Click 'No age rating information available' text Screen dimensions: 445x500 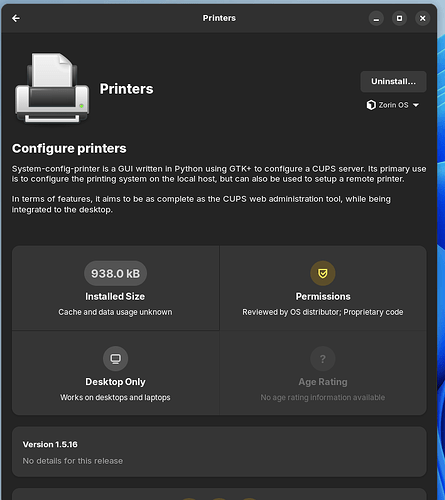[323, 398]
